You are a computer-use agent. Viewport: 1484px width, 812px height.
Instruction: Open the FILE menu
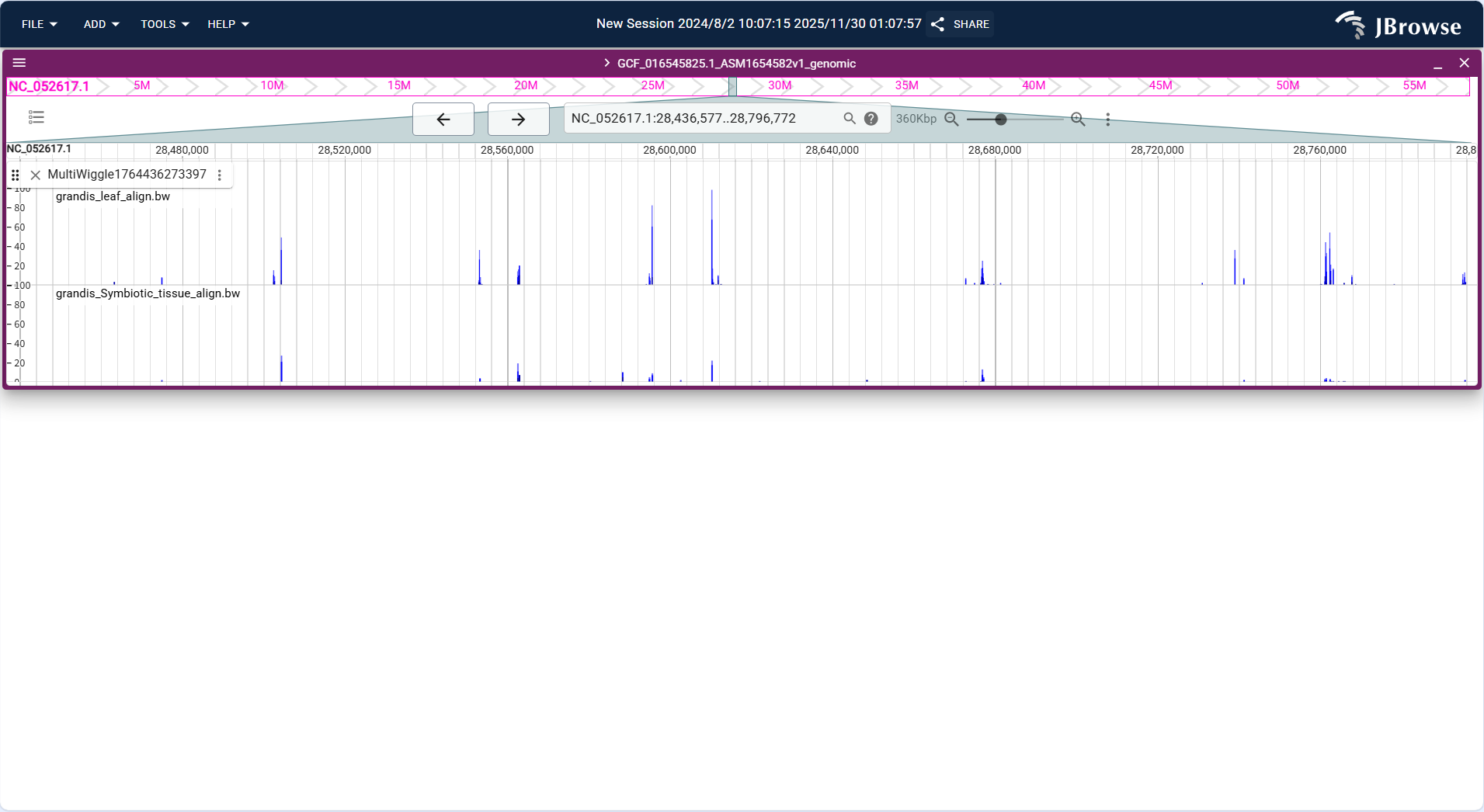(38, 24)
